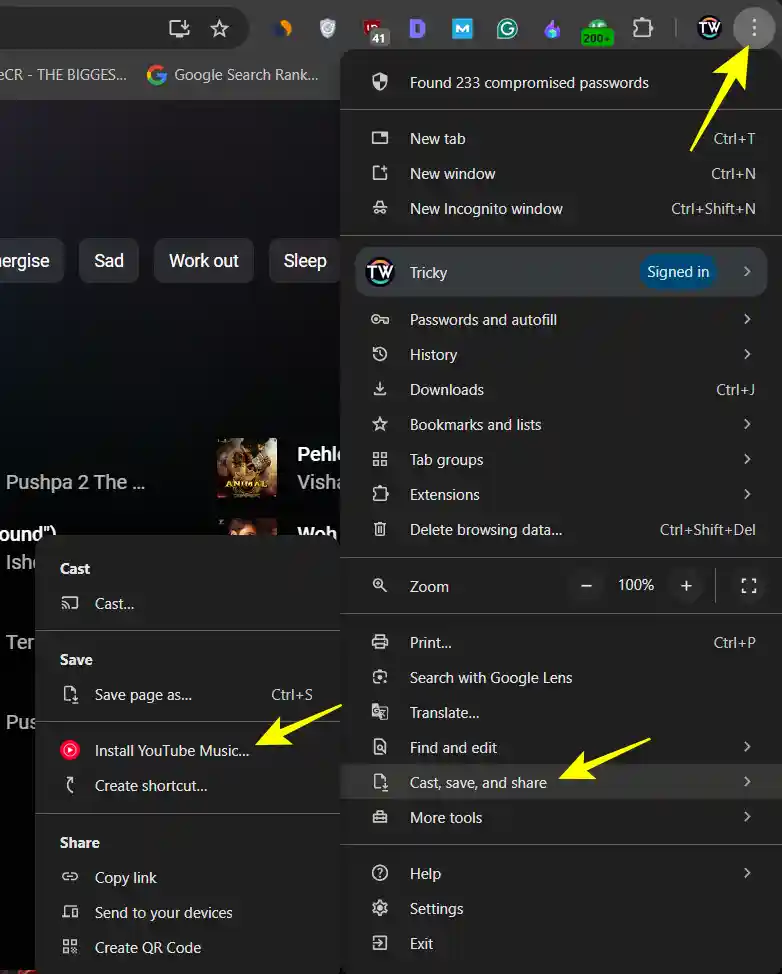Open the Extensions puzzle icon in toolbar
The image size is (782, 974).
click(642, 28)
